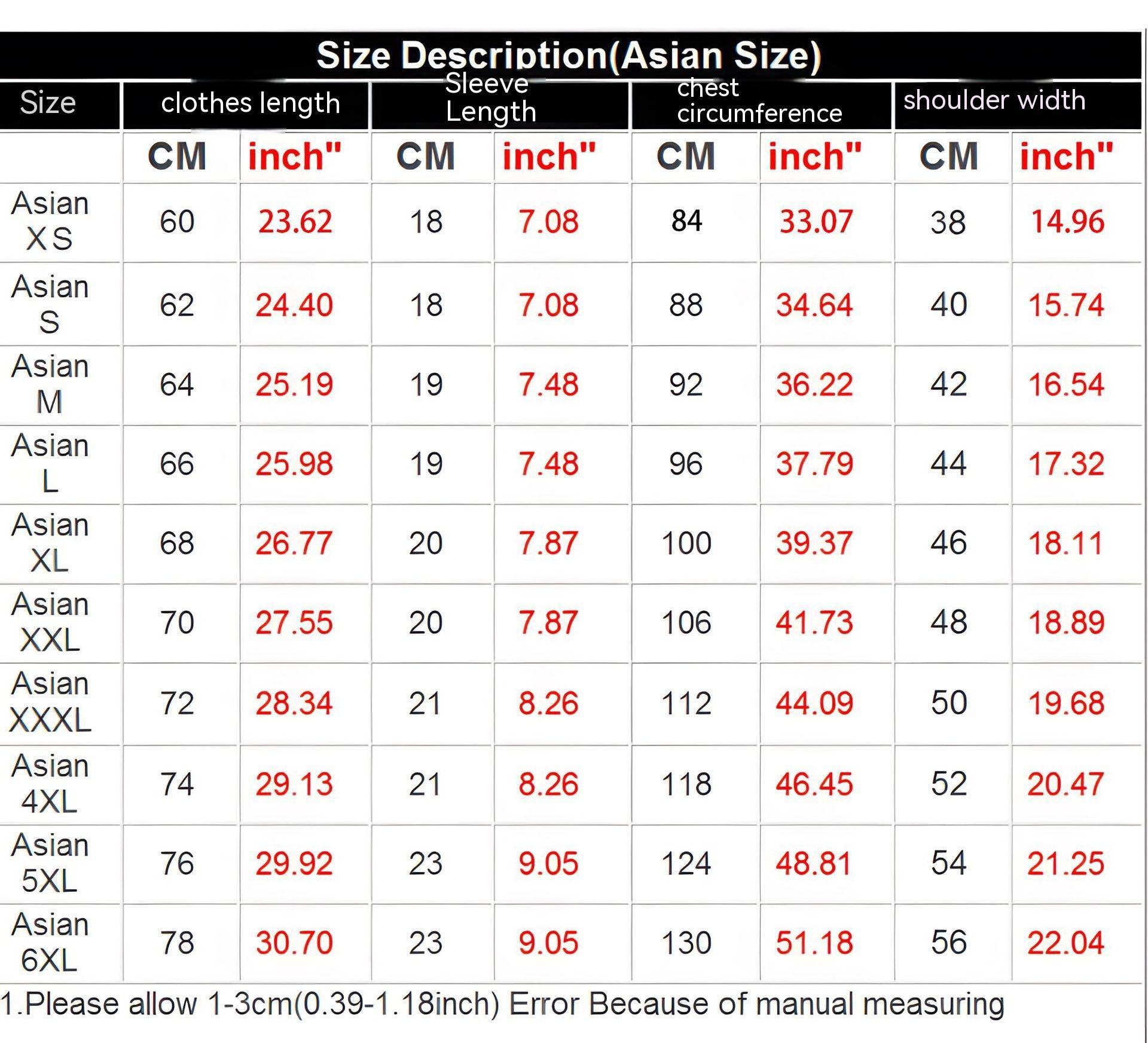Select the 84 cm chest value
The image size is (1148, 1043).
click(x=686, y=221)
